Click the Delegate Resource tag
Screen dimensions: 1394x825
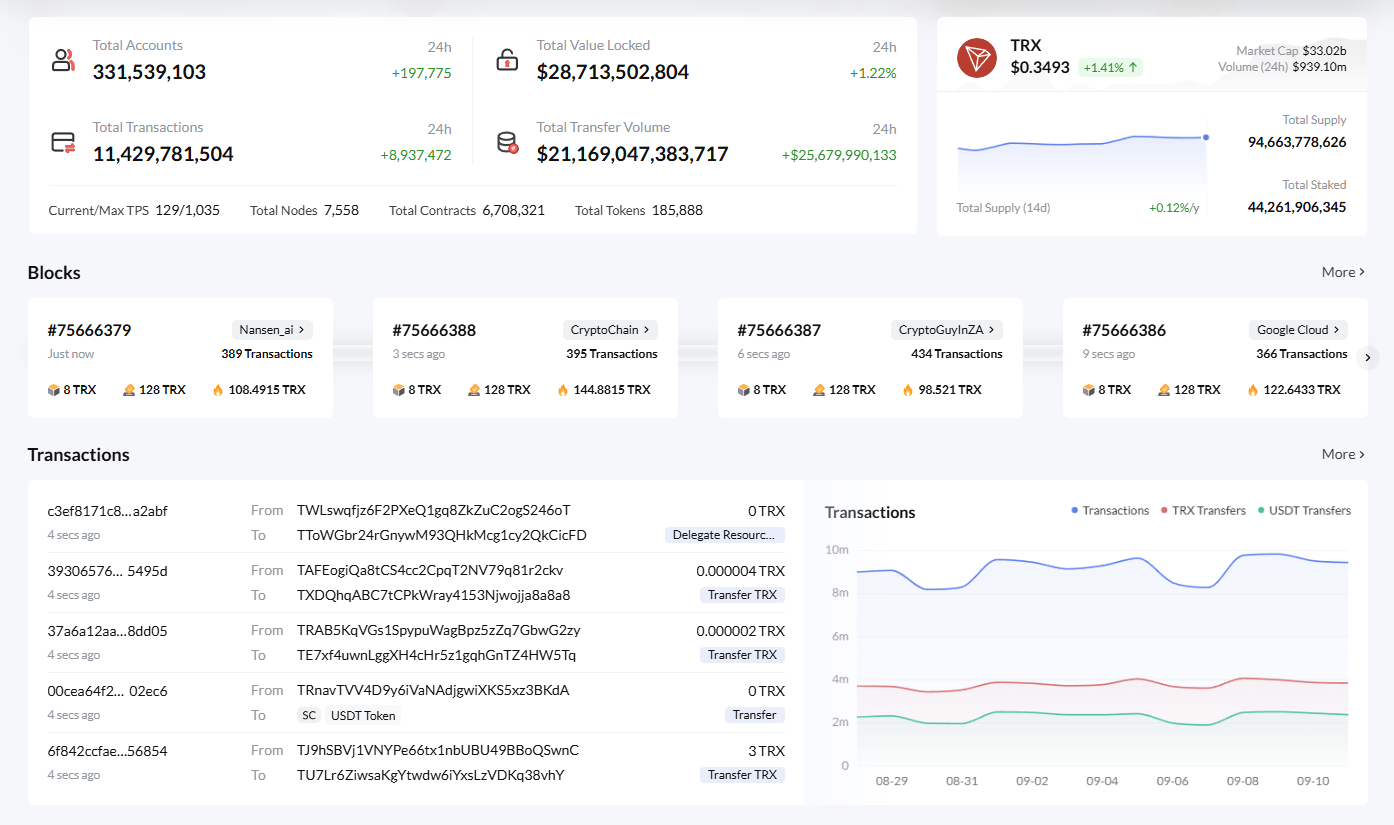pyautogui.click(x=724, y=534)
